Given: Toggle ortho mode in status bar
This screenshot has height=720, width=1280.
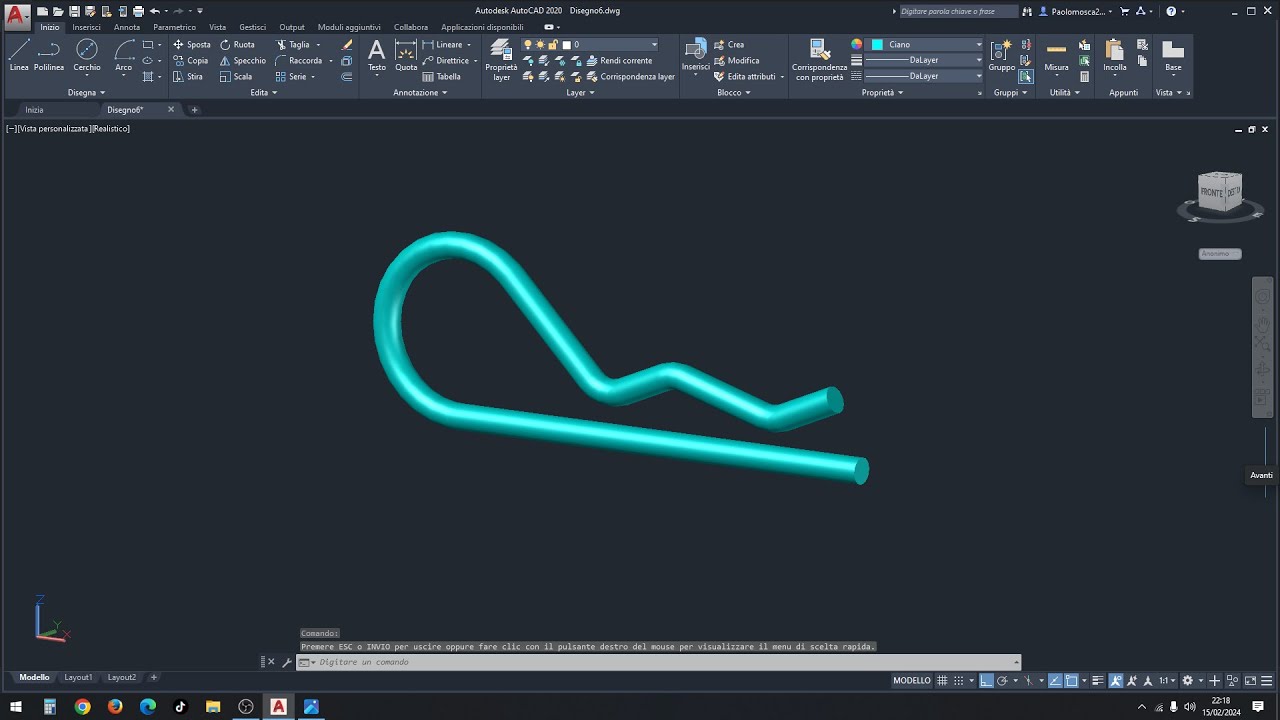Looking at the screenshot, I should tap(986, 681).
